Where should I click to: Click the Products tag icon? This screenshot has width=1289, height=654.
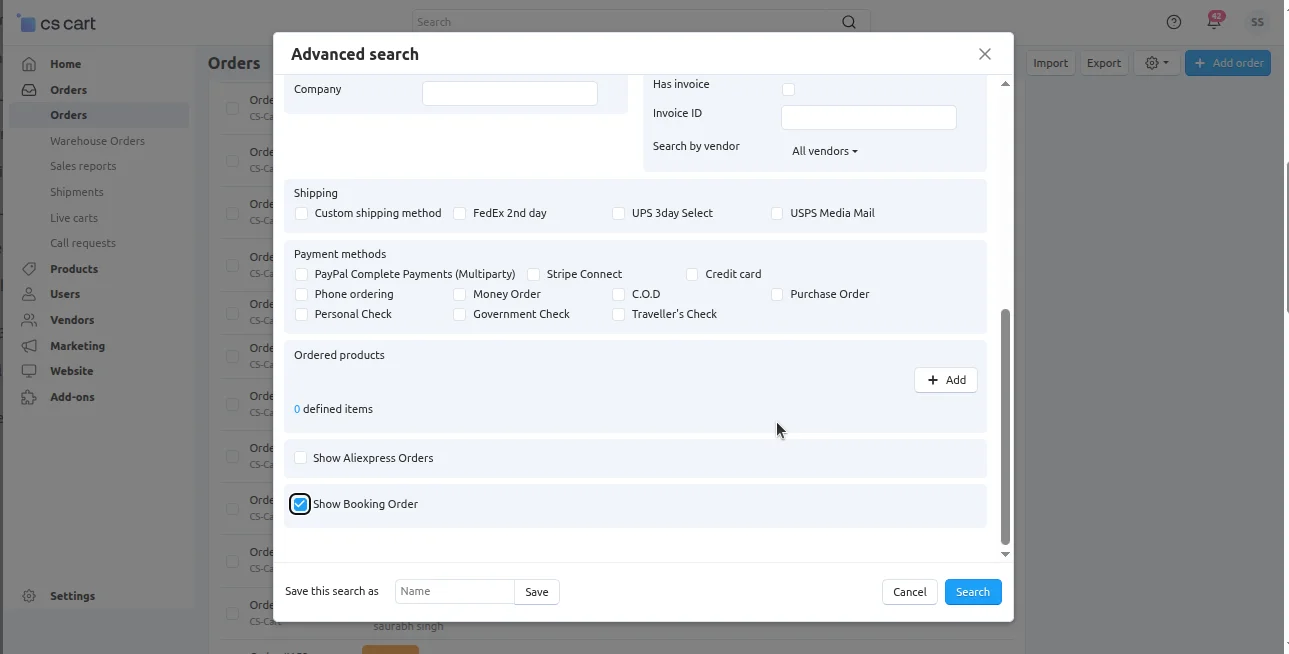click(29, 269)
